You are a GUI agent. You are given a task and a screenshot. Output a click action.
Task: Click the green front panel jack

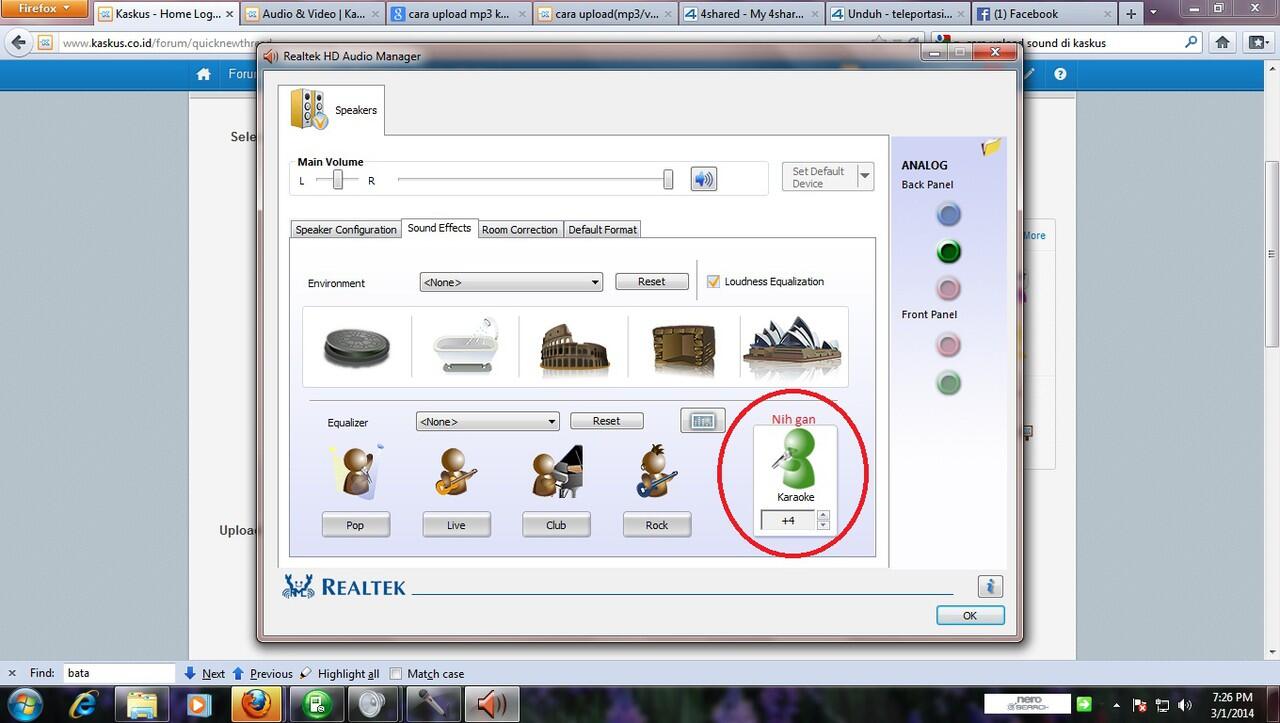tap(948, 383)
